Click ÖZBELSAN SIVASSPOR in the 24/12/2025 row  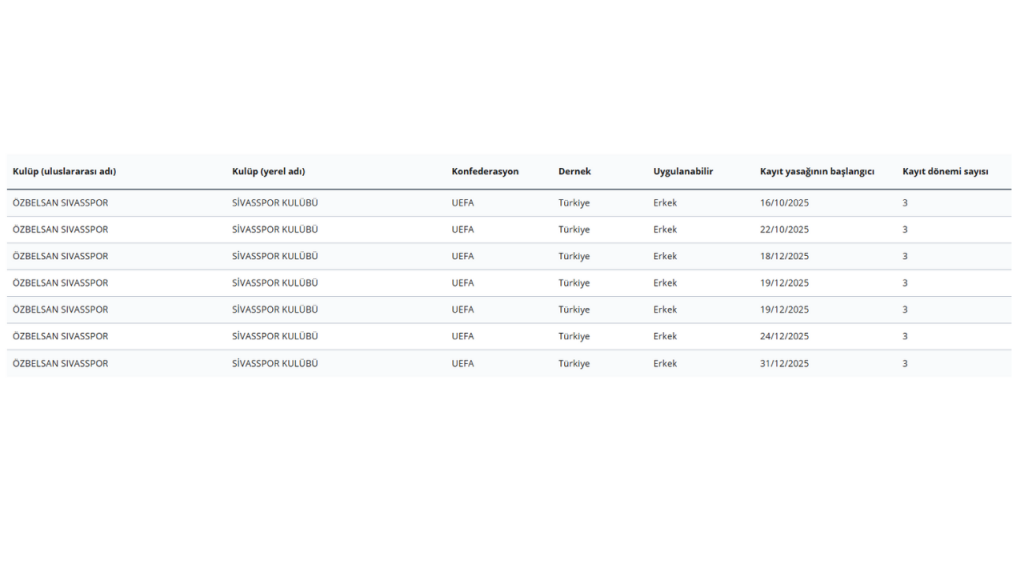click(x=60, y=337)
